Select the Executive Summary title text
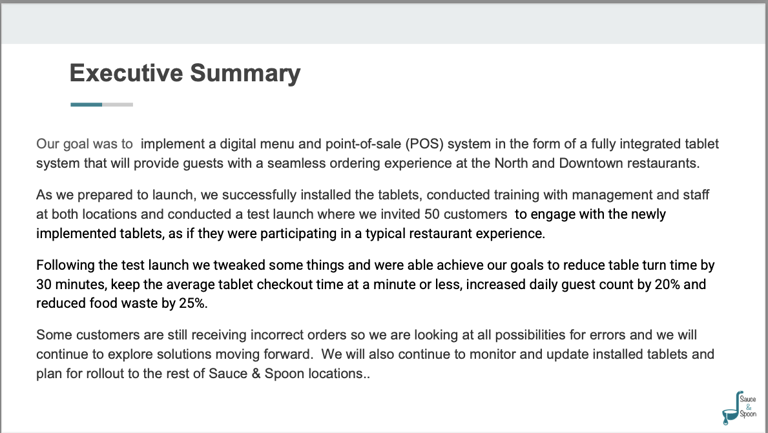 (x=185, y=73)
